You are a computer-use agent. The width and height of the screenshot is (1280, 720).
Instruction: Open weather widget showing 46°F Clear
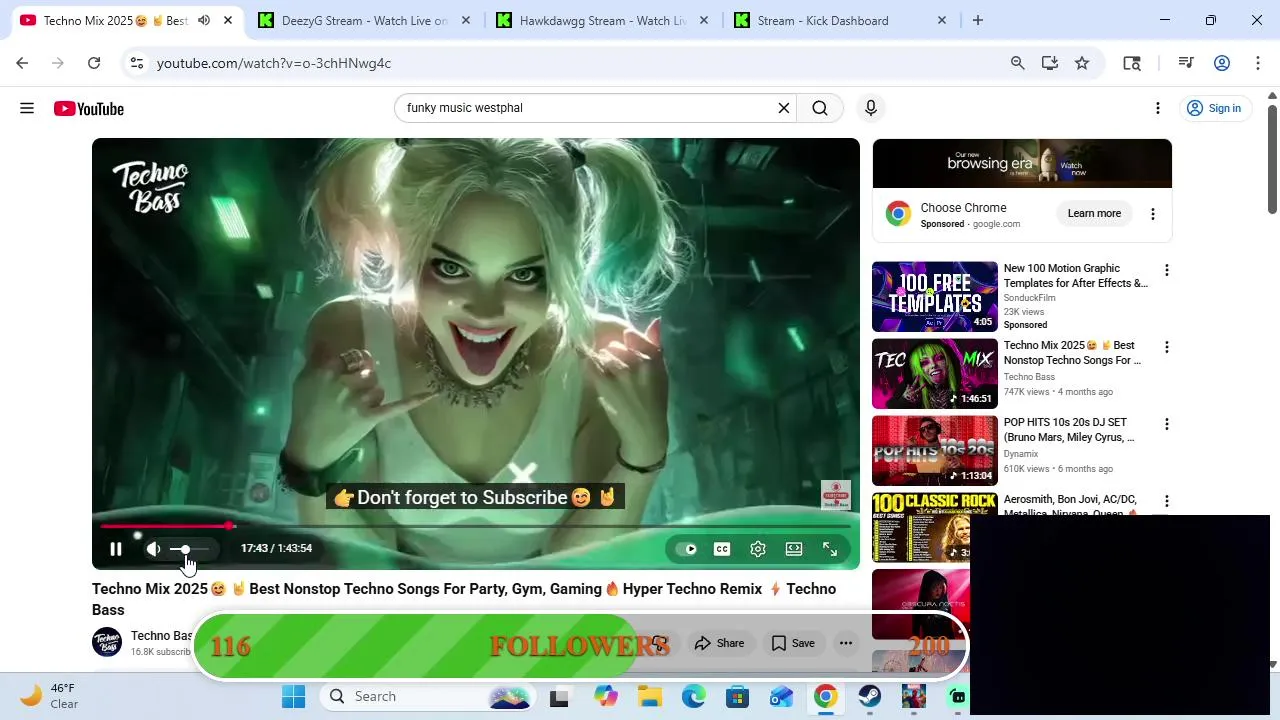pyautogui.click(x=50, y=696)
